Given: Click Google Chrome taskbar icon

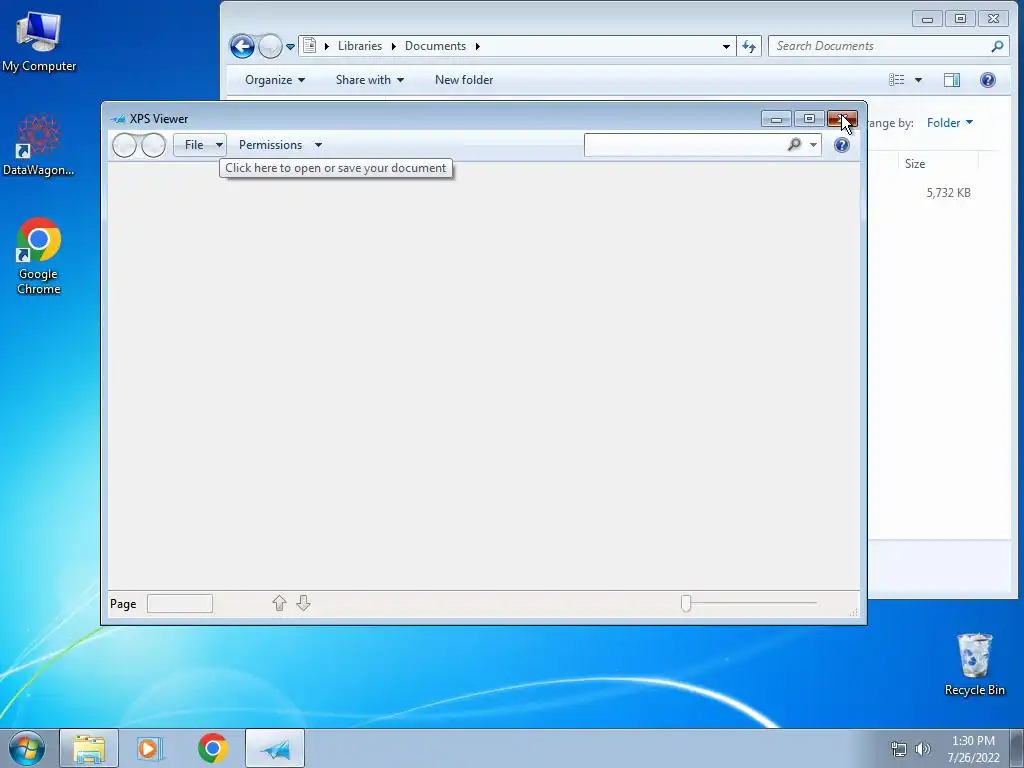Looking at the screenshot, I should coord(213,748).
